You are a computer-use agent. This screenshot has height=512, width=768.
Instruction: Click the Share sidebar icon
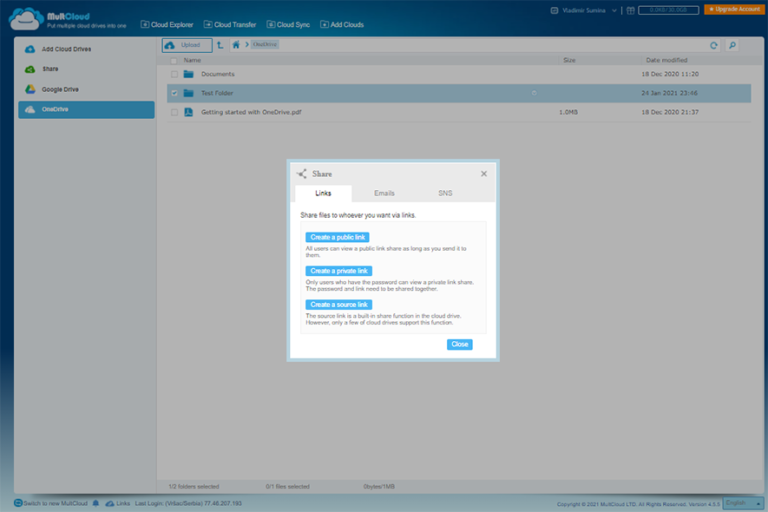[30, 69]
